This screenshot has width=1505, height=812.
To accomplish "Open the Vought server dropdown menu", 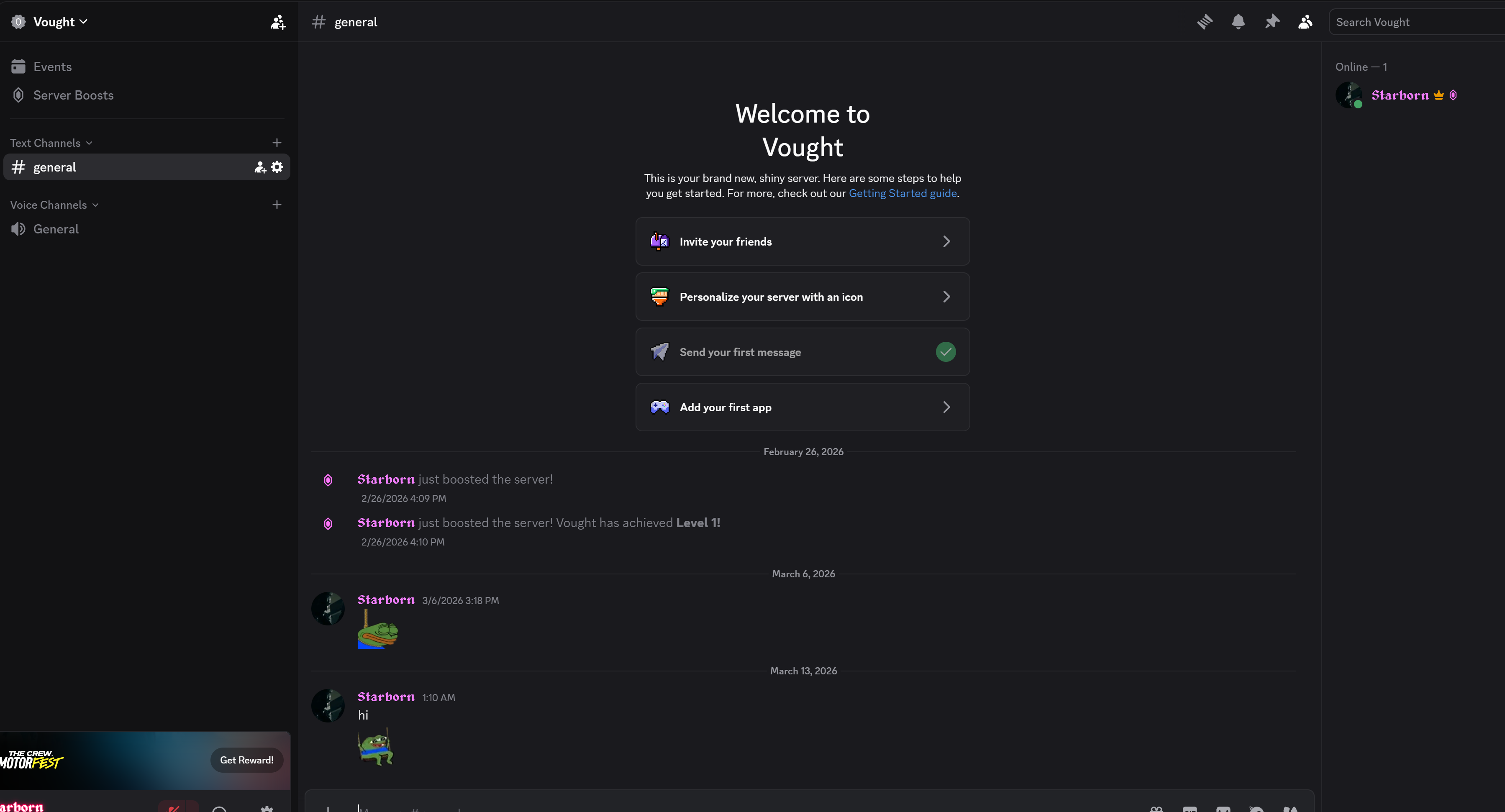I will coord(59,22).
